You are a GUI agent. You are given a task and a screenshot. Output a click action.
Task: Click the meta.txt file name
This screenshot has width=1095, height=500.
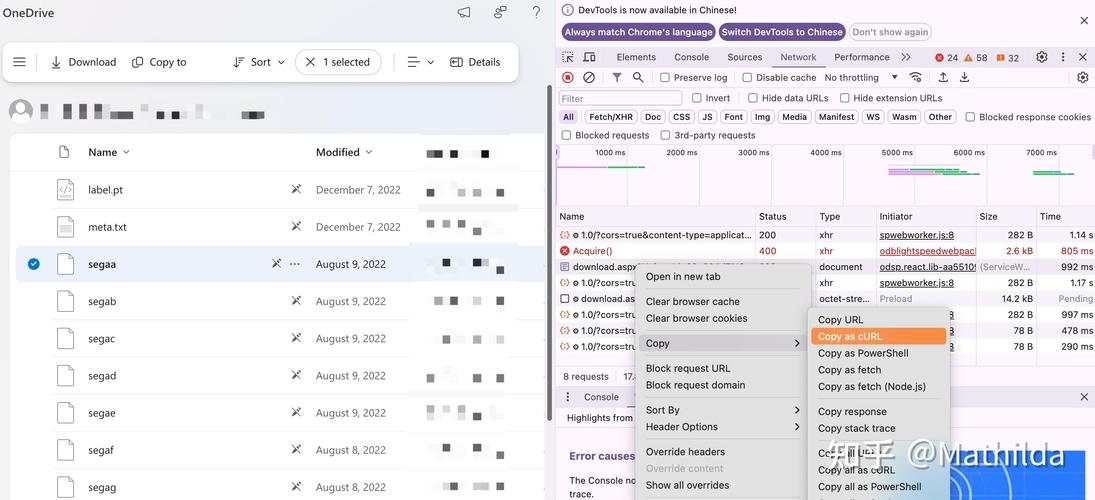pos(107,227)
